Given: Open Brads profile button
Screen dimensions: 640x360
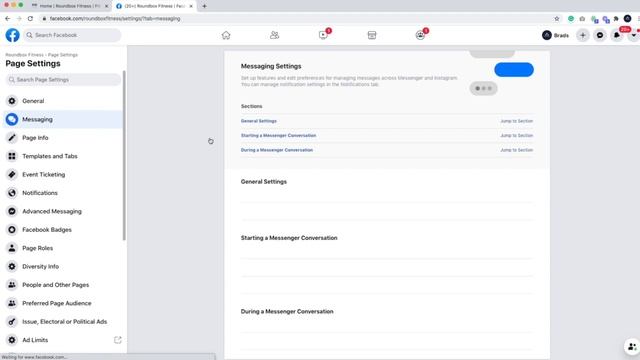Looking at the screenshot, I should 556,35.
